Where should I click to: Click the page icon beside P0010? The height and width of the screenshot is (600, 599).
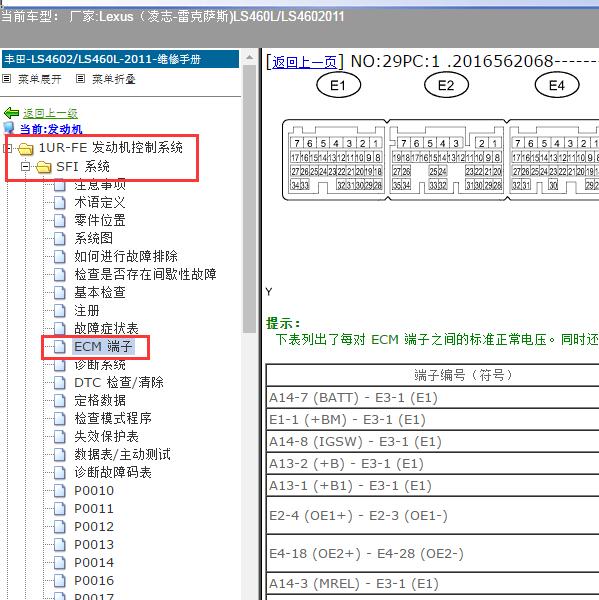(59, 491)
